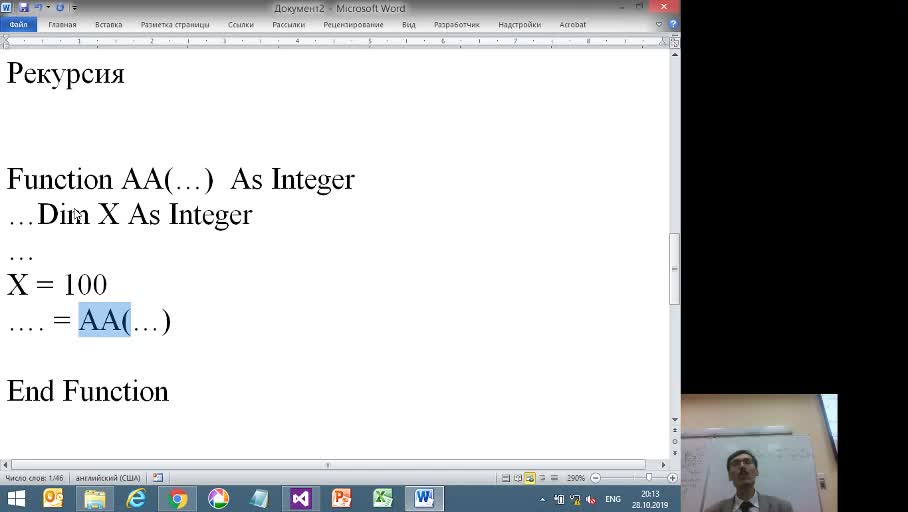
Task: Open the Windows Start button
Action: click(16, 499)
